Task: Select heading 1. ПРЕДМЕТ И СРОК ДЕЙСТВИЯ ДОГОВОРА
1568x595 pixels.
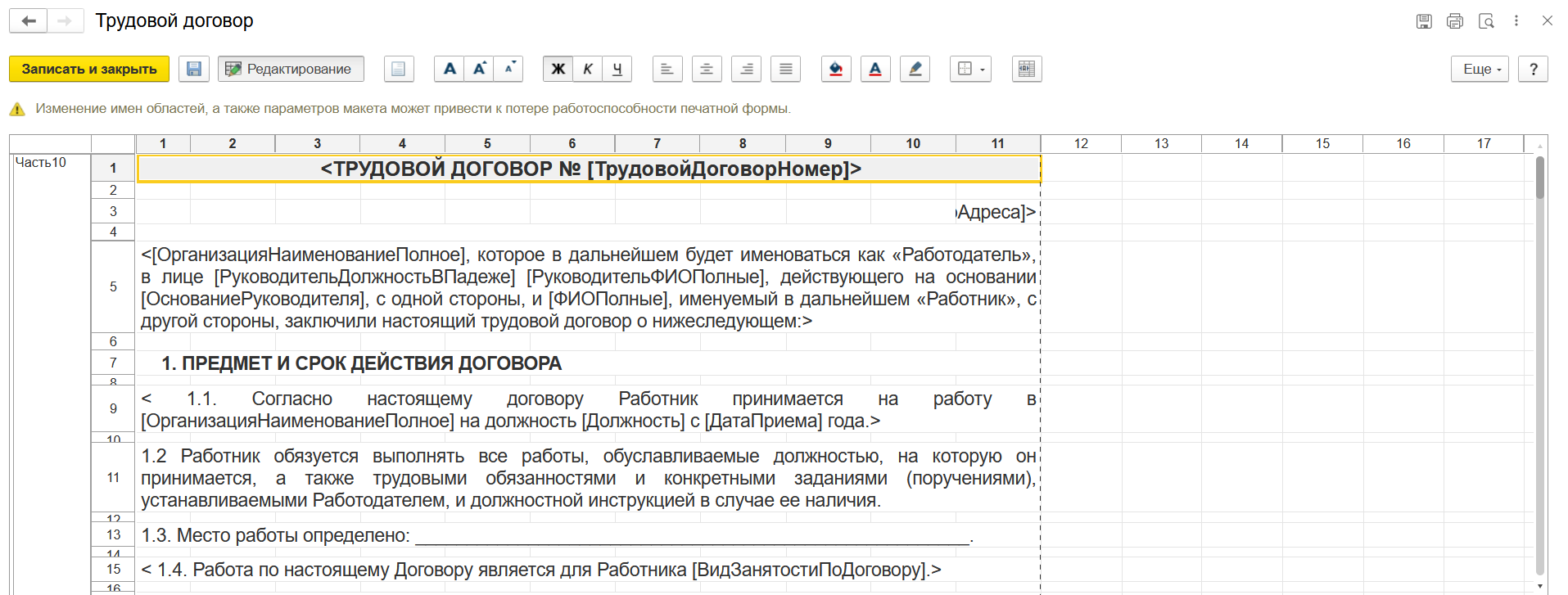Action: [x=361, y=363]
